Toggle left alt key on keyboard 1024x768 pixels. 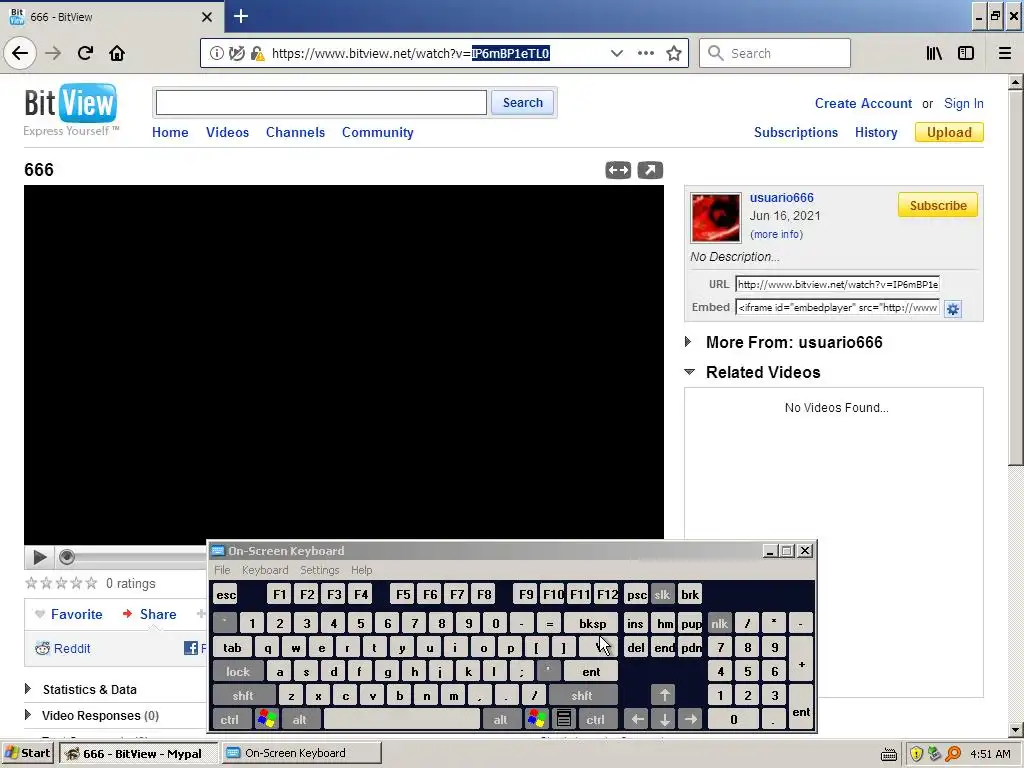click(299, 720)
